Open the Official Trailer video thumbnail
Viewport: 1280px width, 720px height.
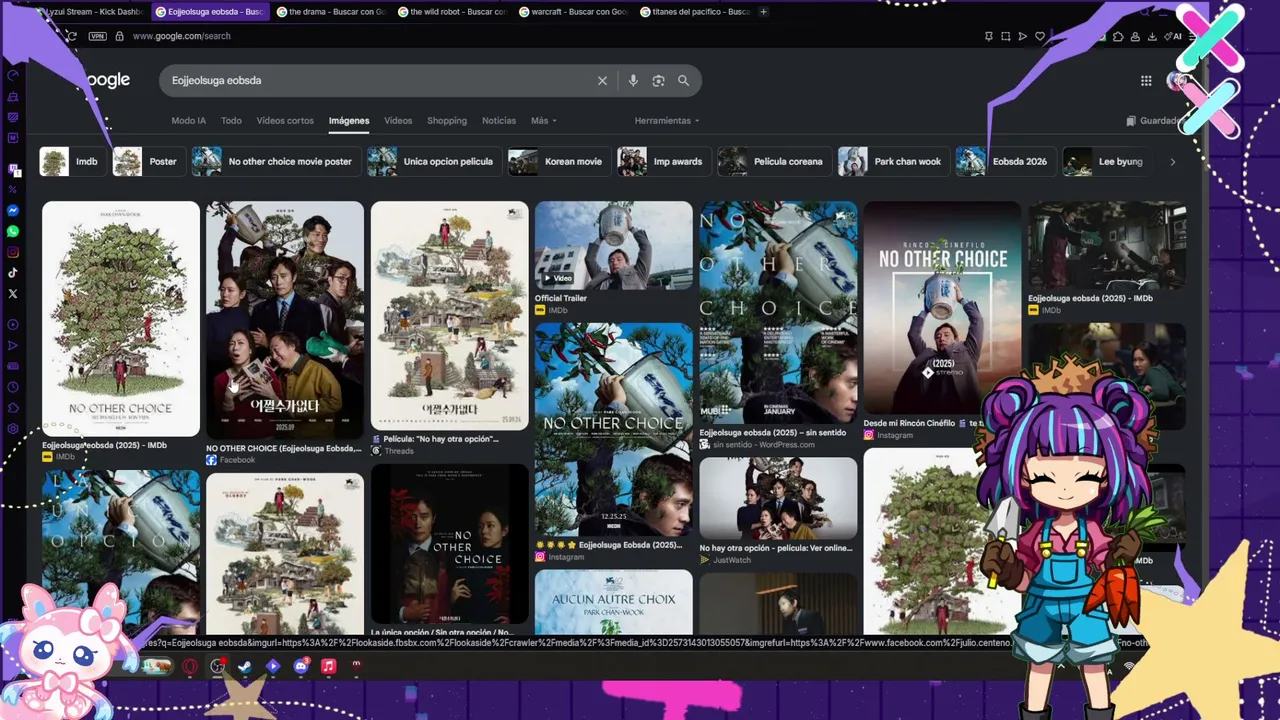pyautogui.click(x=614, y=246)
